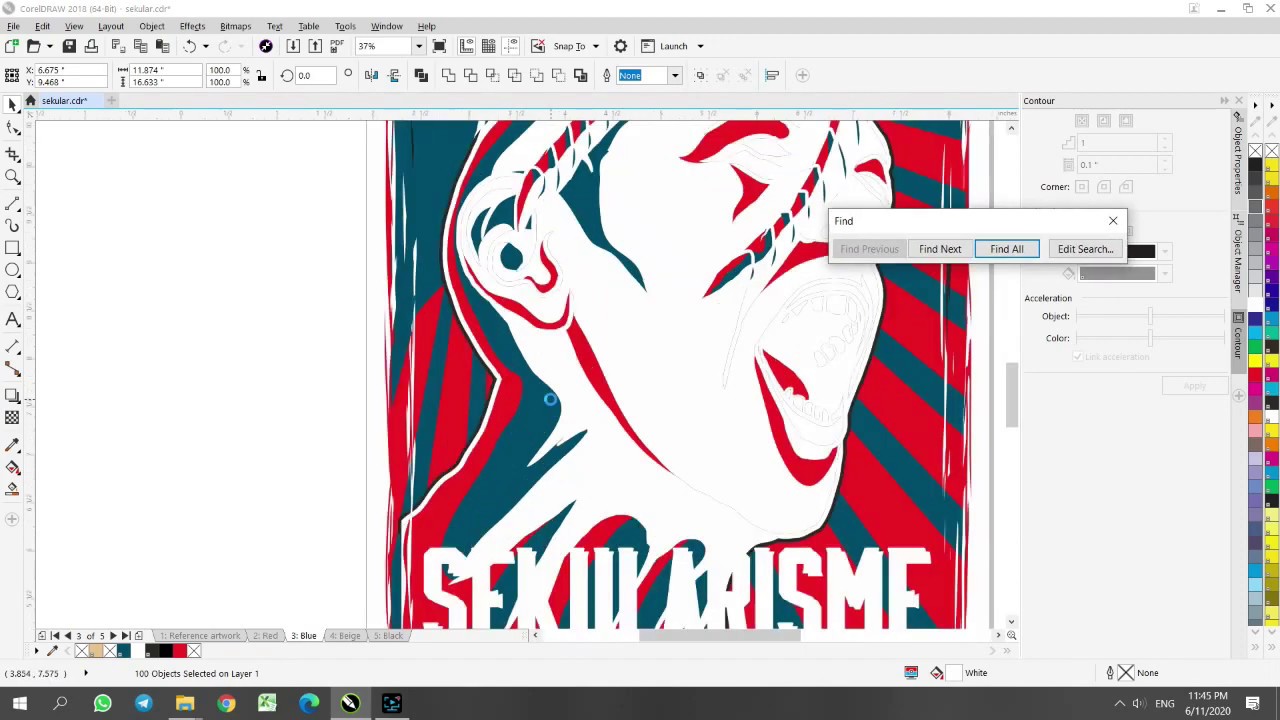Expand the outline width None dropdown

(674, 75)
